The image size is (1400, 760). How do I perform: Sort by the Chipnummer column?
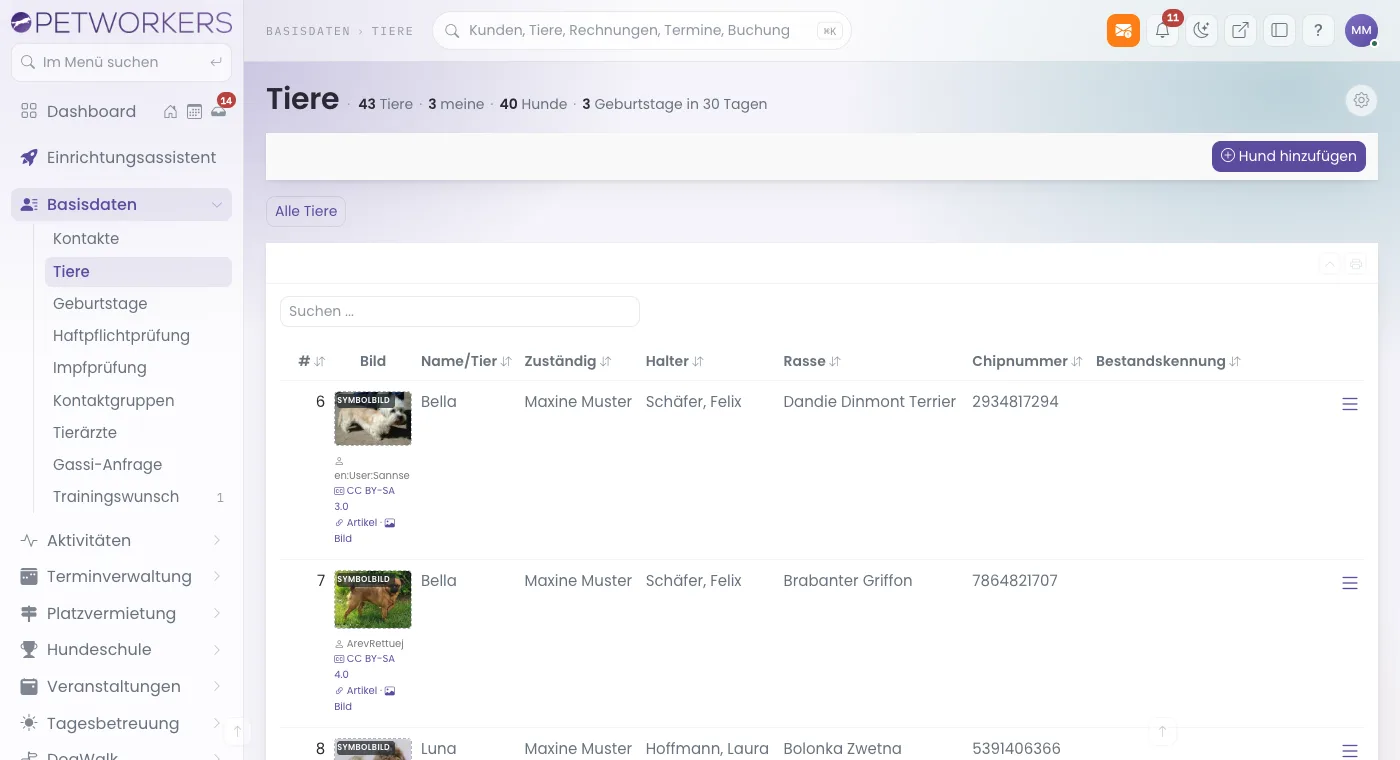[1027, 361]
